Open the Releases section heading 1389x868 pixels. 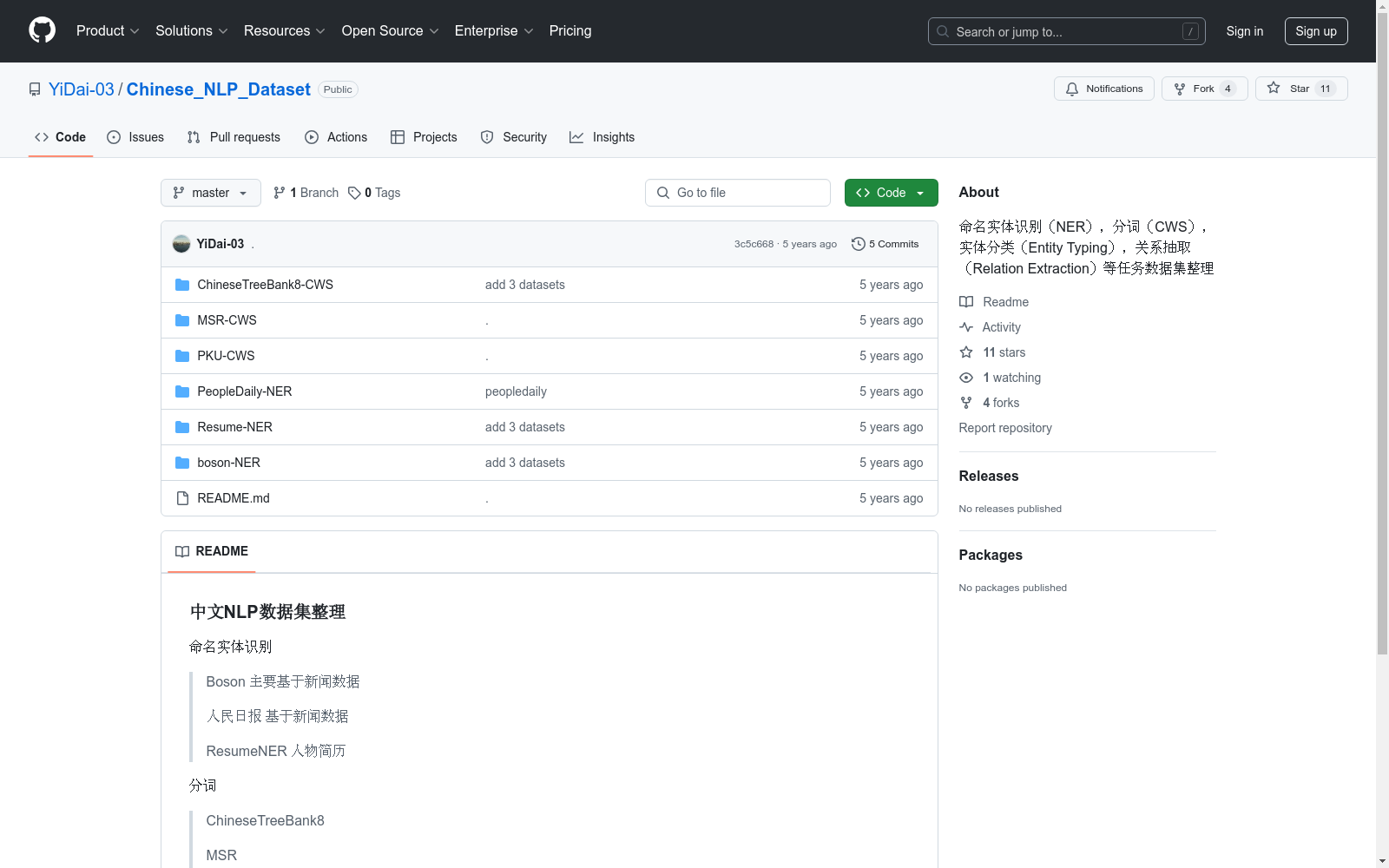(989, 476)
